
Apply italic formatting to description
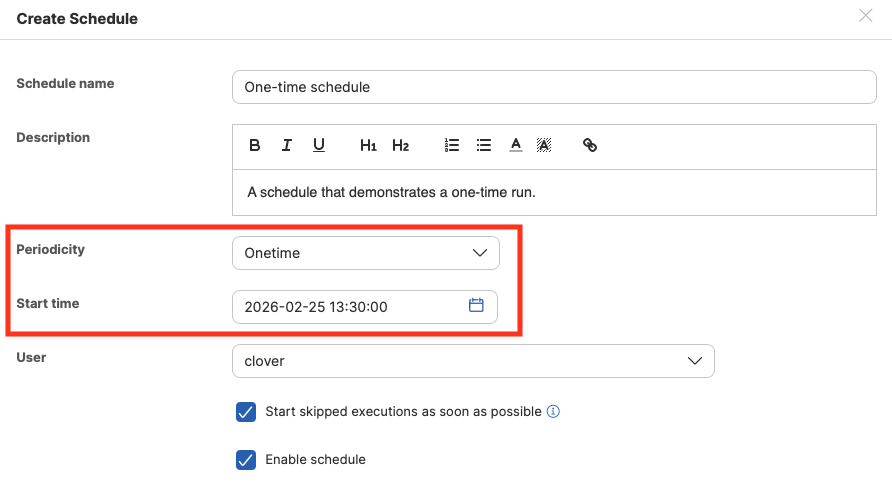tap(287, 146)
